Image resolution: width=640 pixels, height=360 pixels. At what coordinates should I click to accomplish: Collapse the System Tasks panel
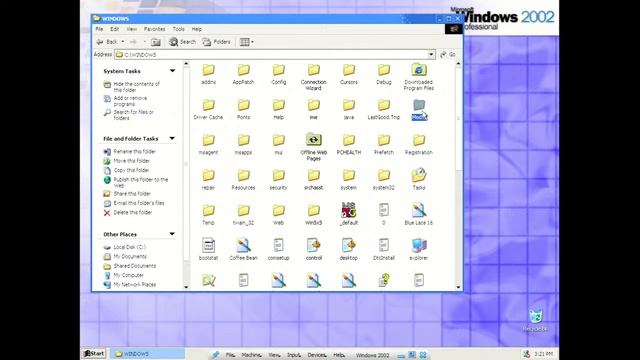click(172, 71)
